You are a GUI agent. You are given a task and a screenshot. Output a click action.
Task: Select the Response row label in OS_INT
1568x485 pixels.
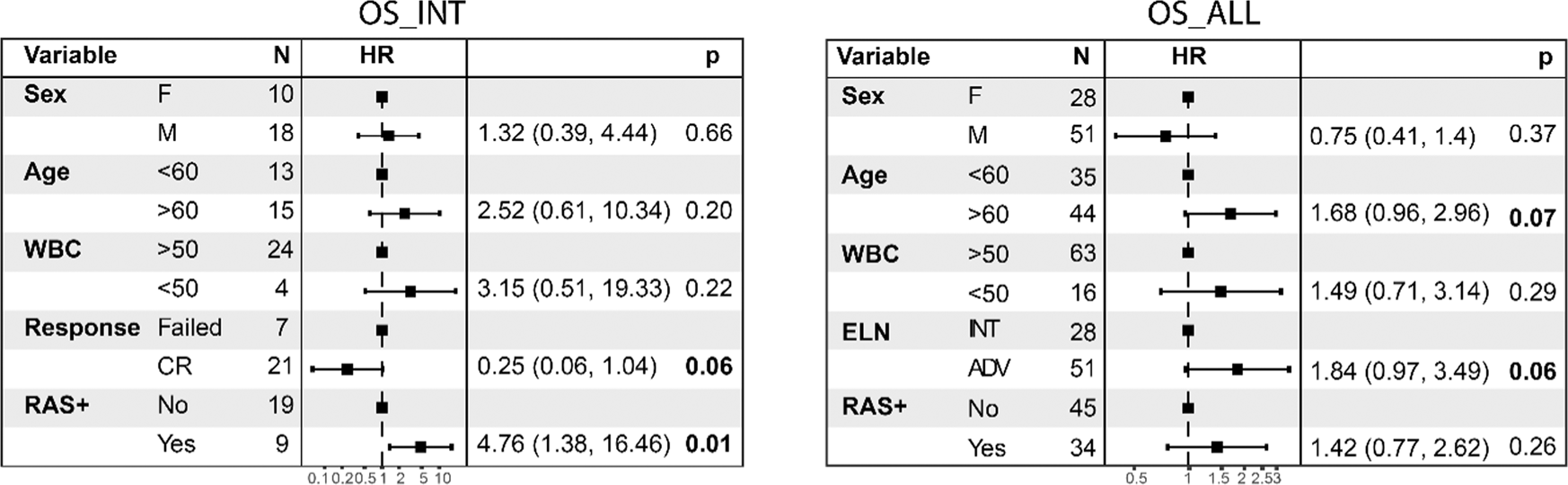click(x=82, y=328)
